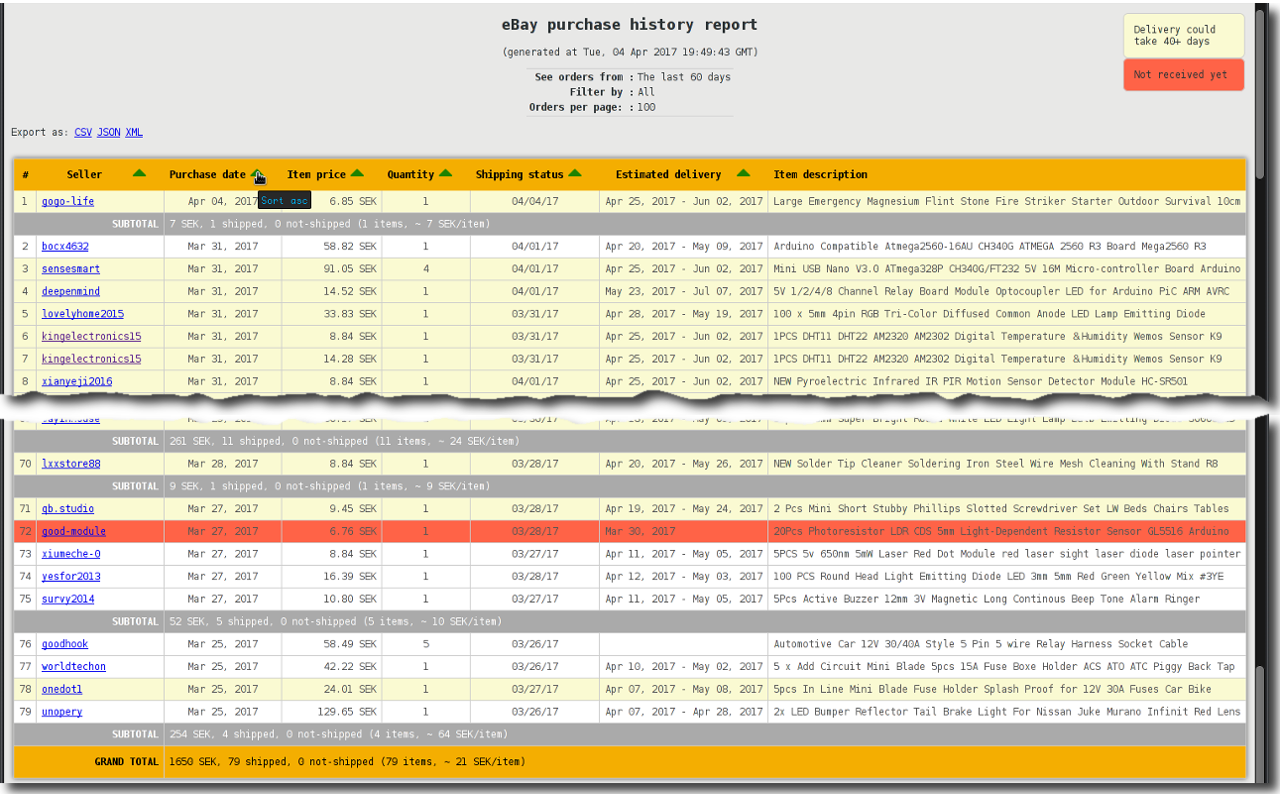Viewport: 1280px width, 800px height.
Task: Open the bocx4632 seller link
Action: point(65,246)
